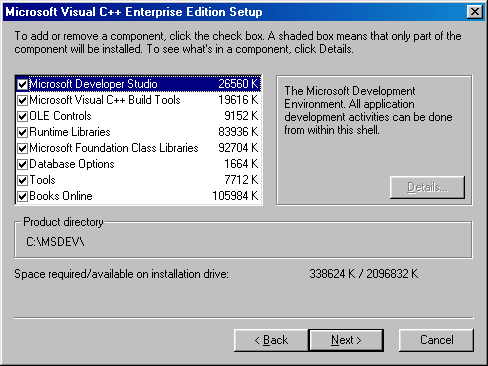The image size is (488, 366).
Task: Click the 19616 K size value
Action: (238, 100)
